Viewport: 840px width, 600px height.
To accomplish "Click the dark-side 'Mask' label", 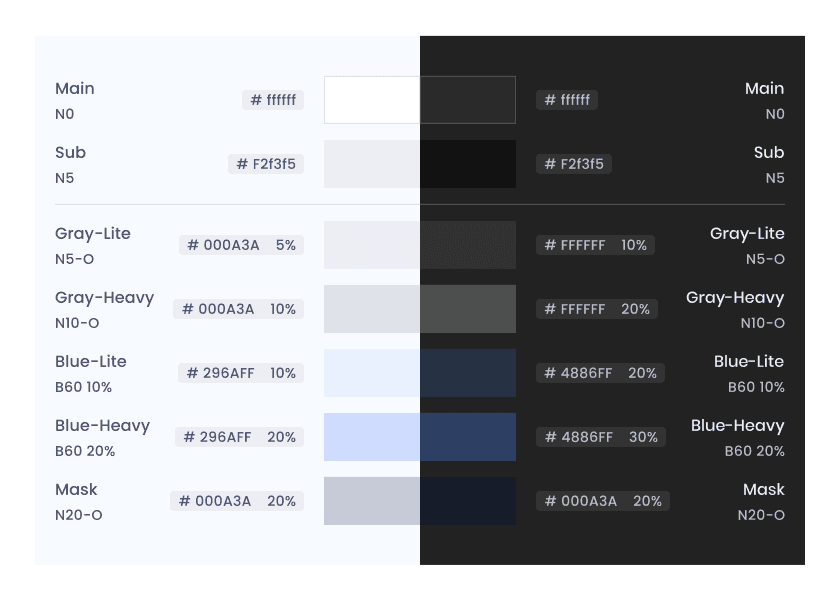I will (x=763, y=489).
